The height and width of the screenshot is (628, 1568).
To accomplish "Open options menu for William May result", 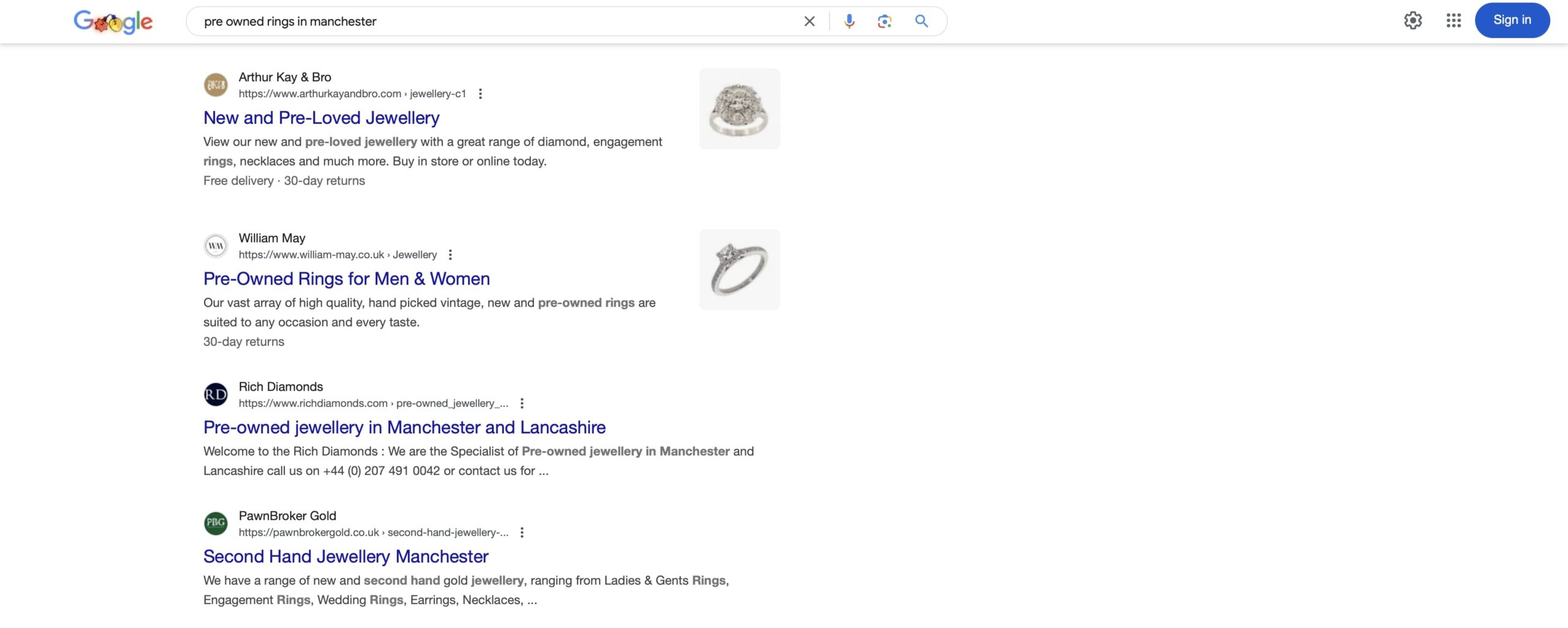I will (451, 253).
